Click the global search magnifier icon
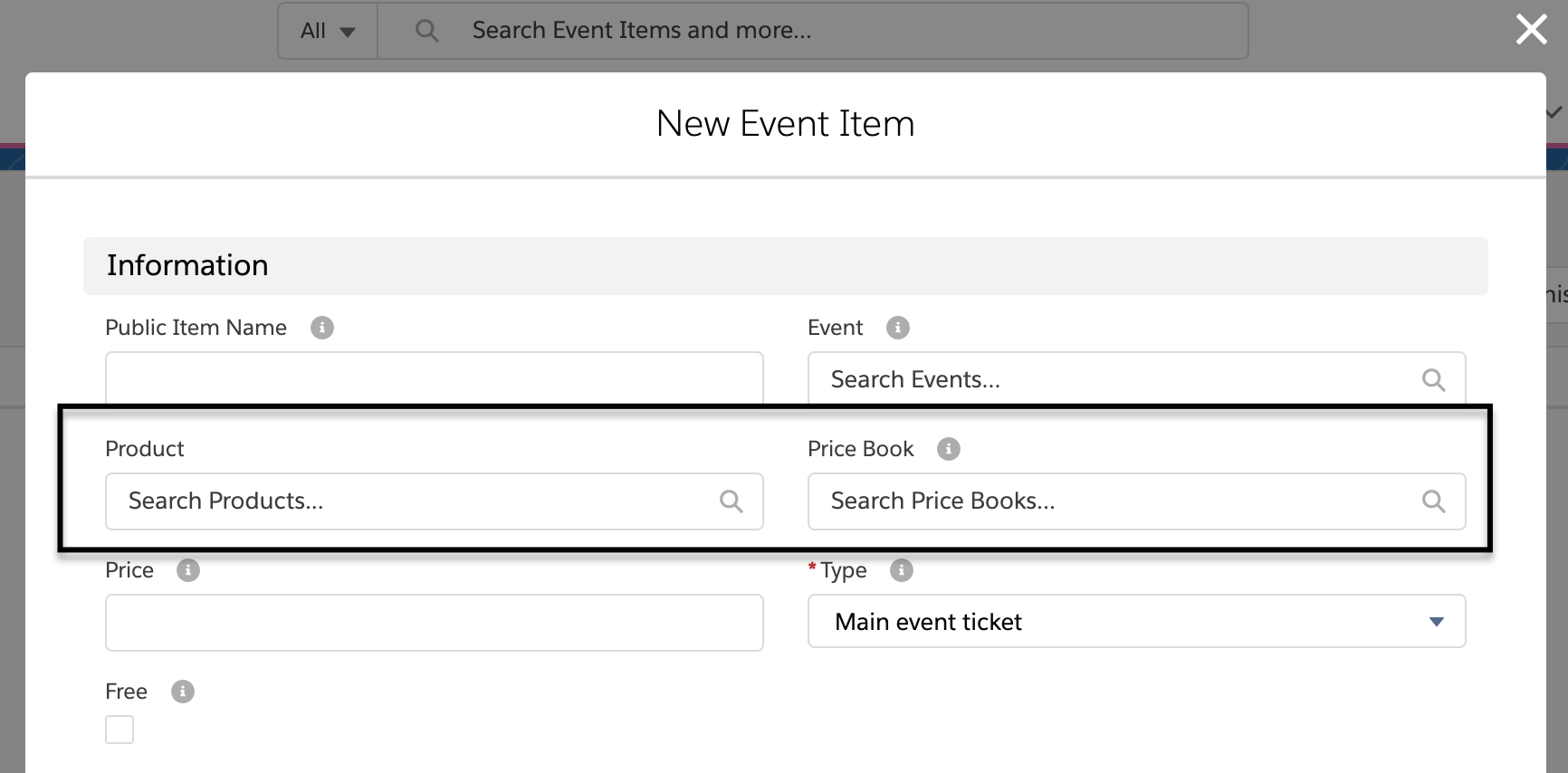Viewport: 1568px width, 773px height. pos(426,31)
